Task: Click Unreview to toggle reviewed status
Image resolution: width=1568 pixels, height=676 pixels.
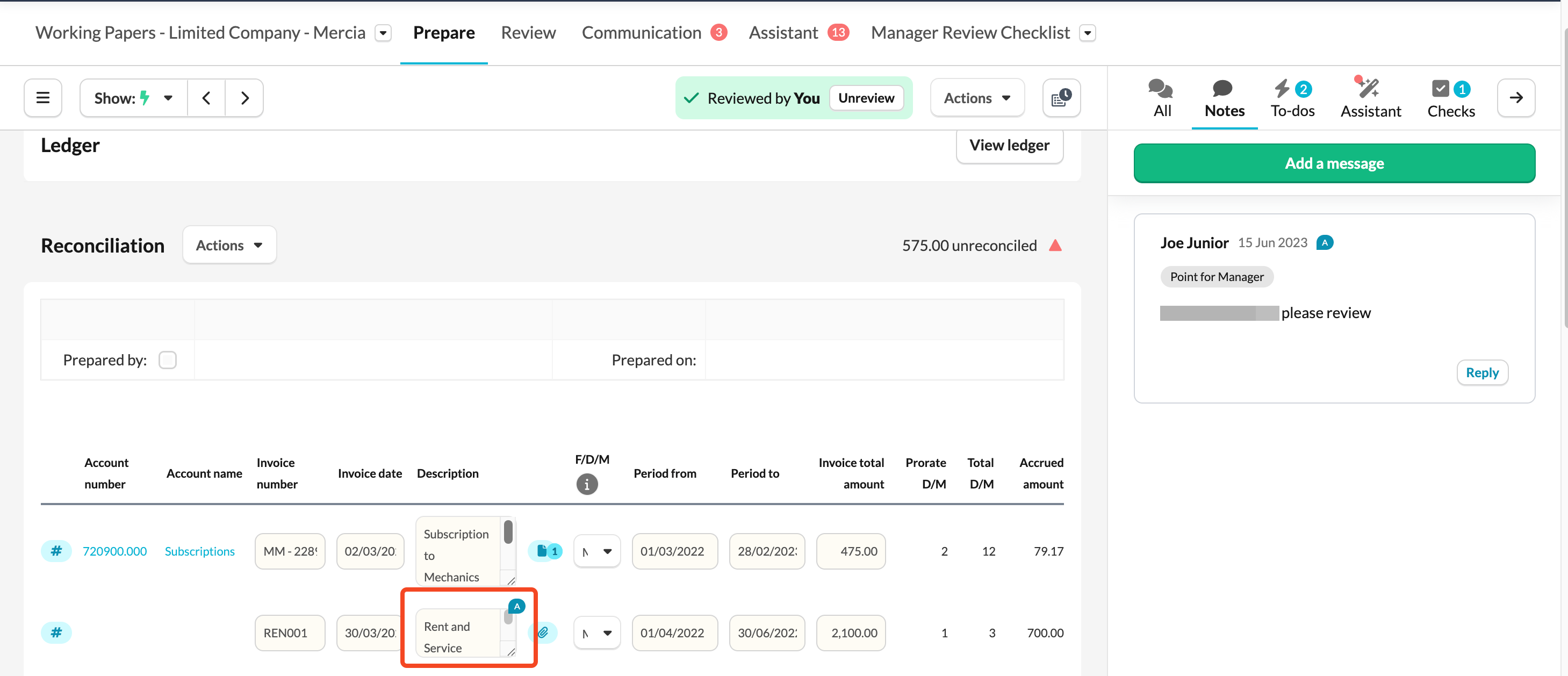Action: pyautogui.click(x=866, y=98)
